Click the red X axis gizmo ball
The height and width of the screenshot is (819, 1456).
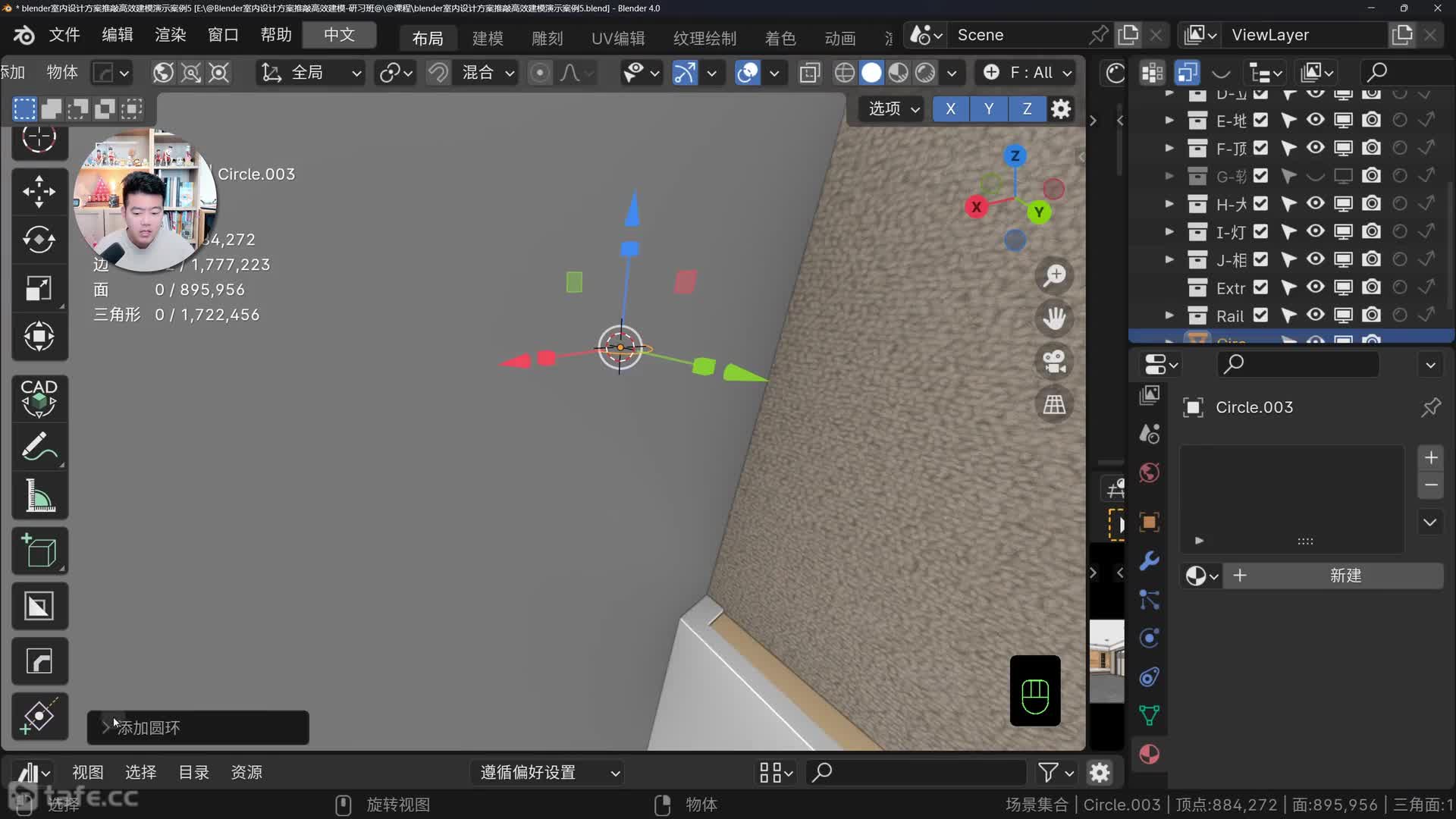pyautogui.click(x=976, y=206)
